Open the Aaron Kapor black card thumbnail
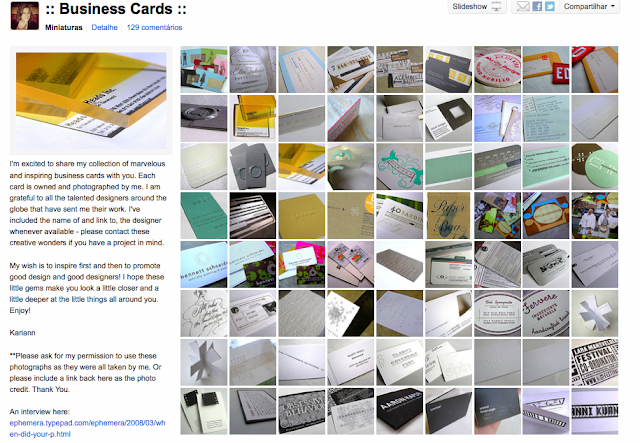Screen dimensions: 640x443 [x=400, y=411]
